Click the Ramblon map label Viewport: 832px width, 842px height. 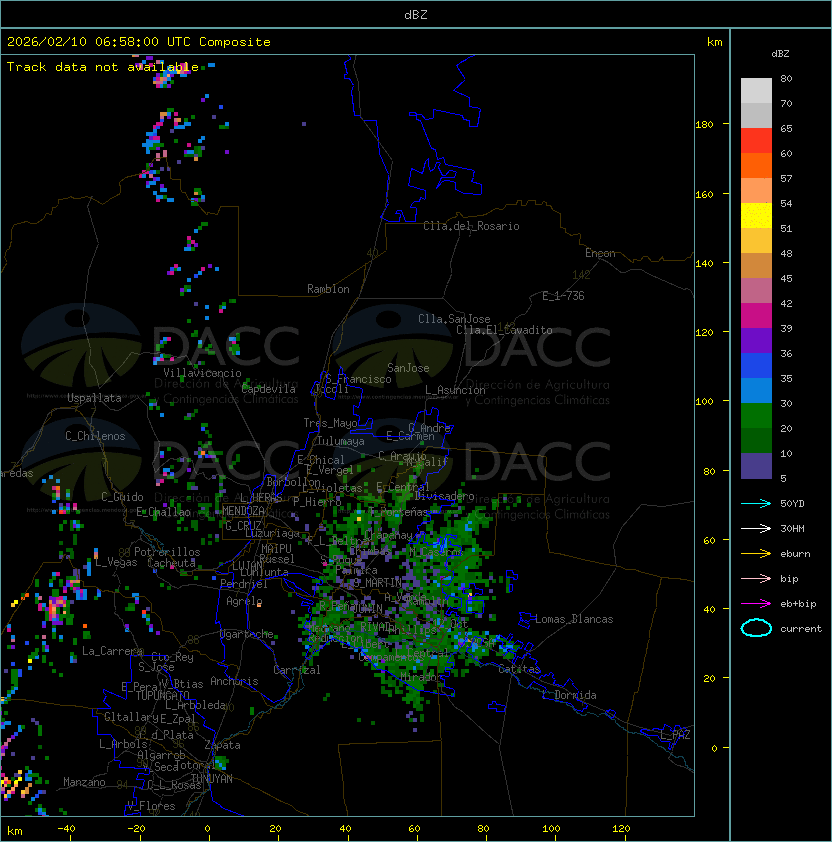[328, 289]
